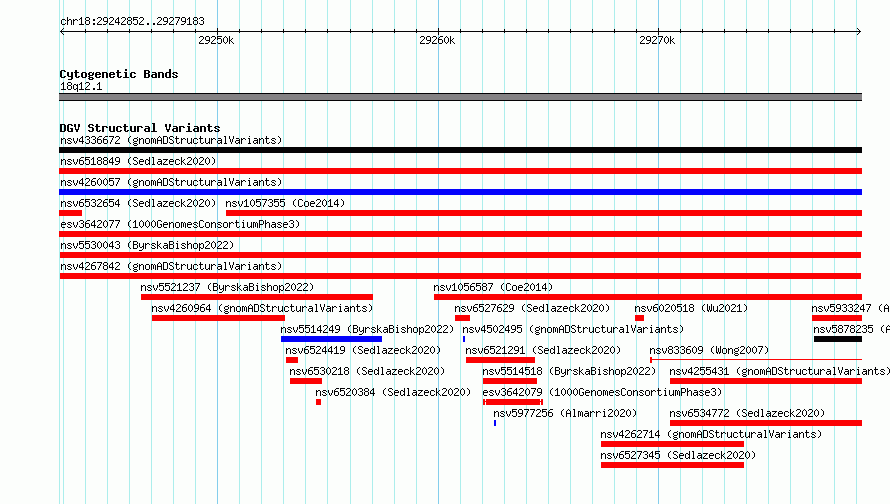Click the gray 18q12.1 cytogenetic band bar
890x504 pixels.
460,97
